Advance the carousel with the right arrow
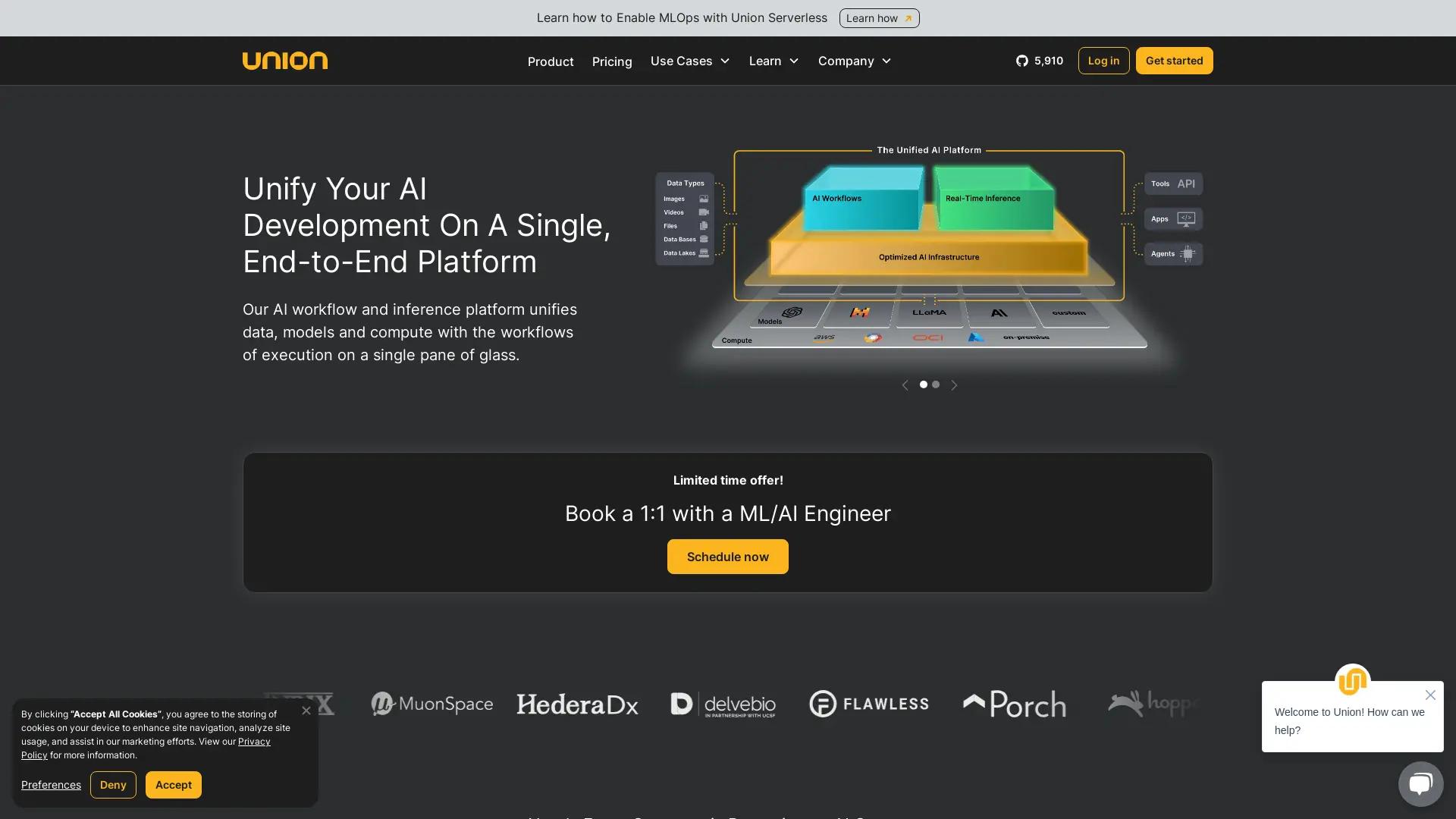 (954, 384)
